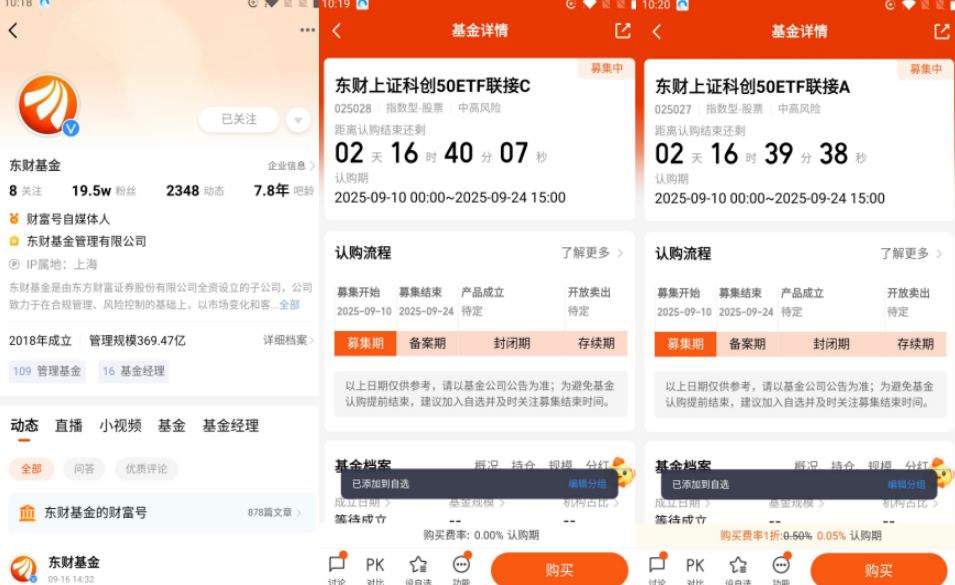Open the three-dot more menu on profile
The width and height of the screenshot is (955, 585).
[x=307, y=30]
